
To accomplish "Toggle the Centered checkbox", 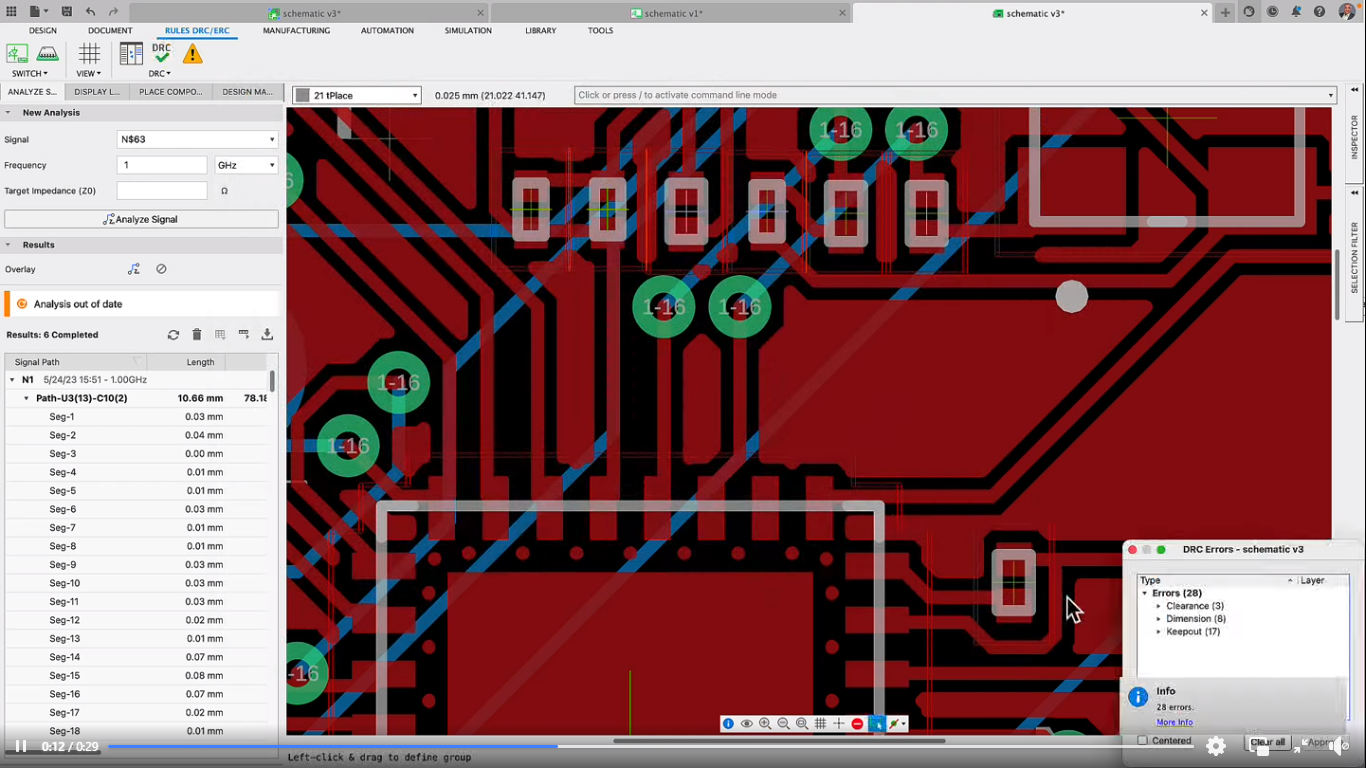I will click(1143, 741).
